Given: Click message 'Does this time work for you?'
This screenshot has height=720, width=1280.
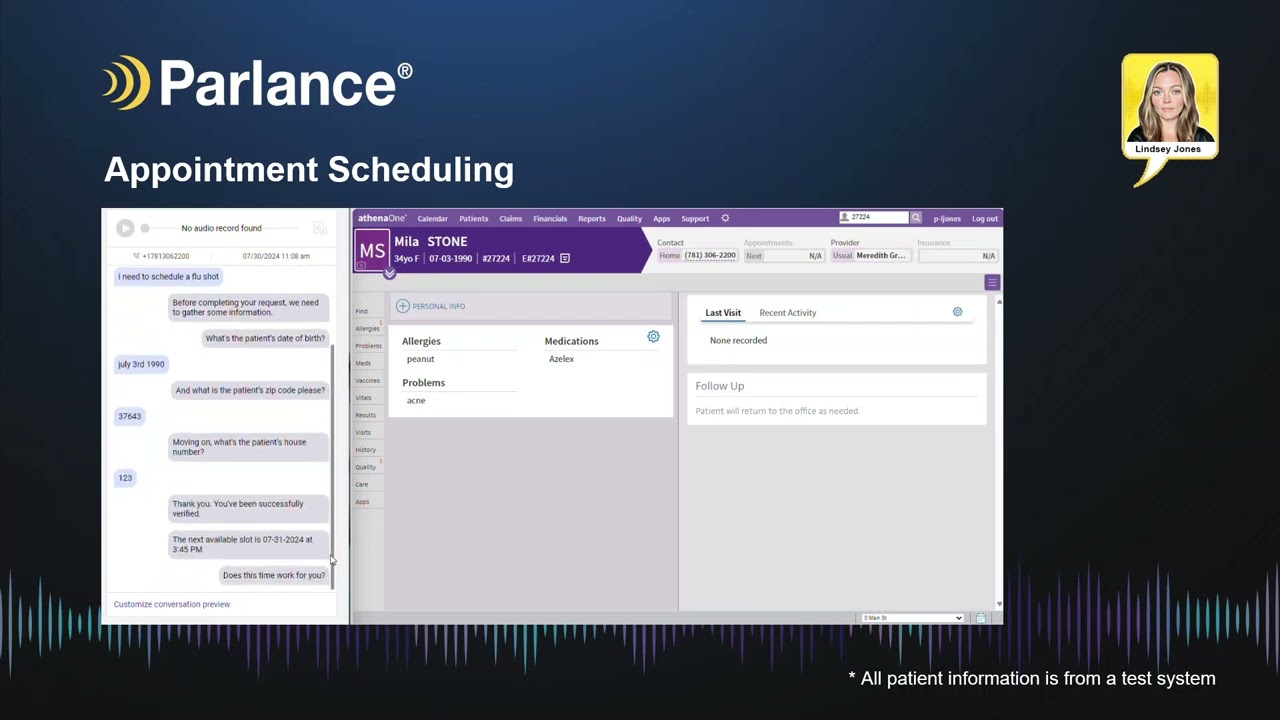Looking at the screenshot, I should click(x=274, y=575).
